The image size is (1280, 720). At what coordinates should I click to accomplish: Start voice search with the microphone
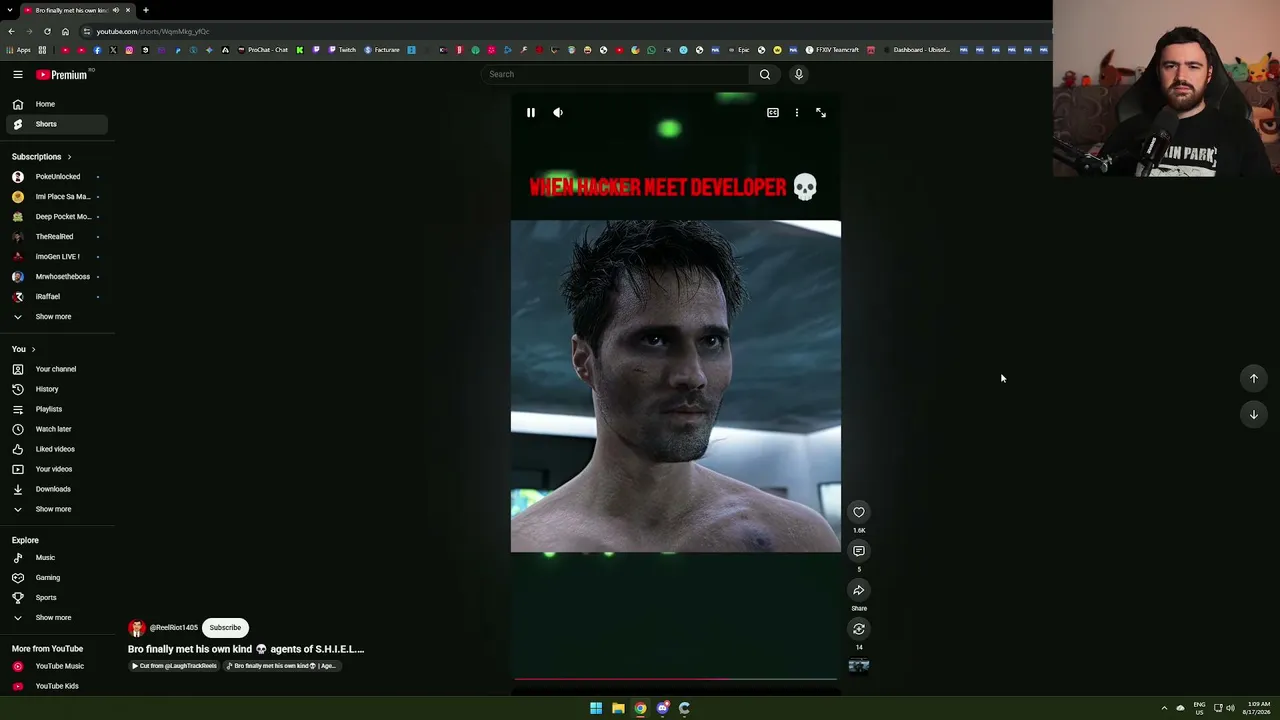coord(799,74)
